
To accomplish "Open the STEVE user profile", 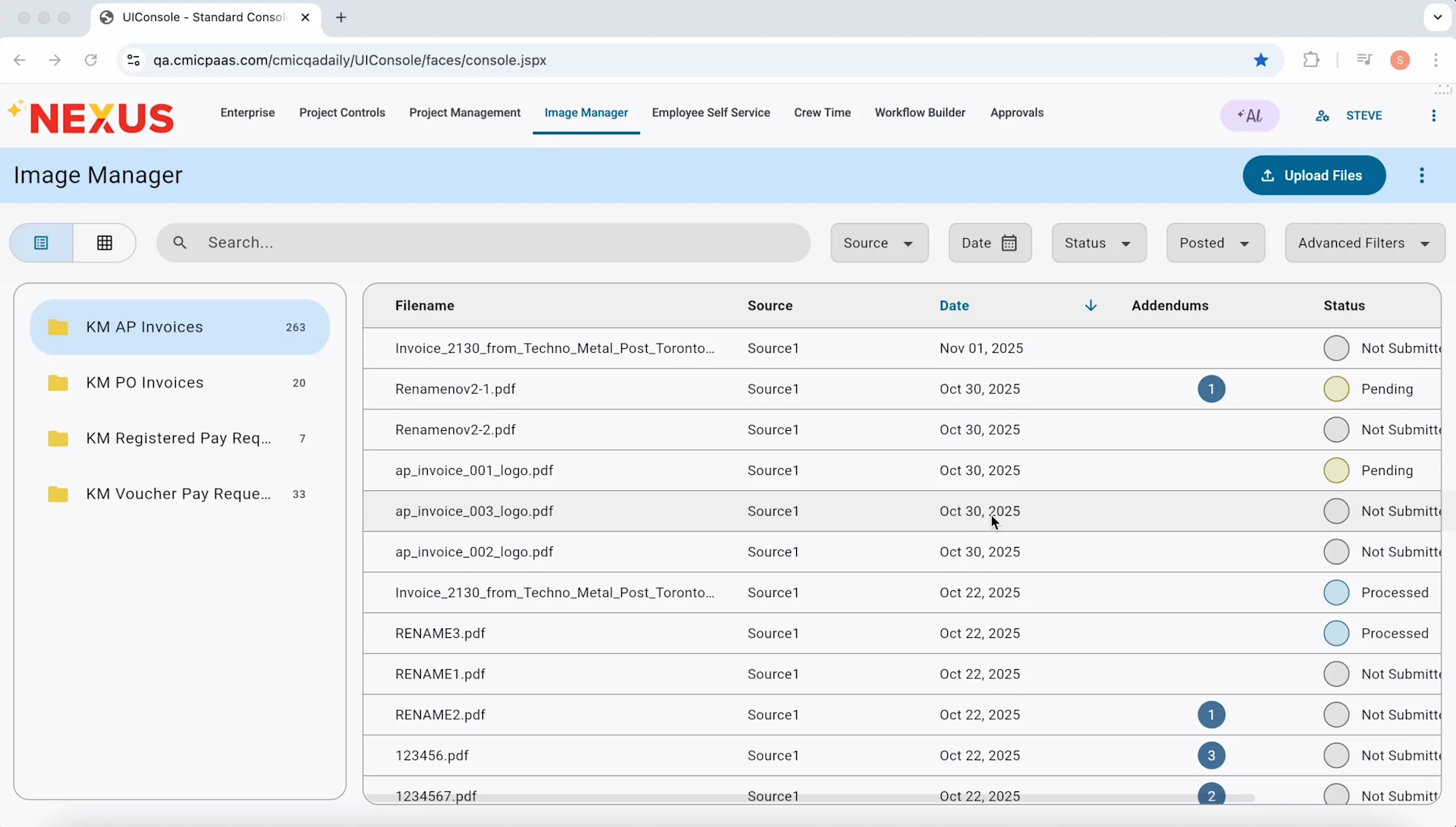I will coord(1349,115).
